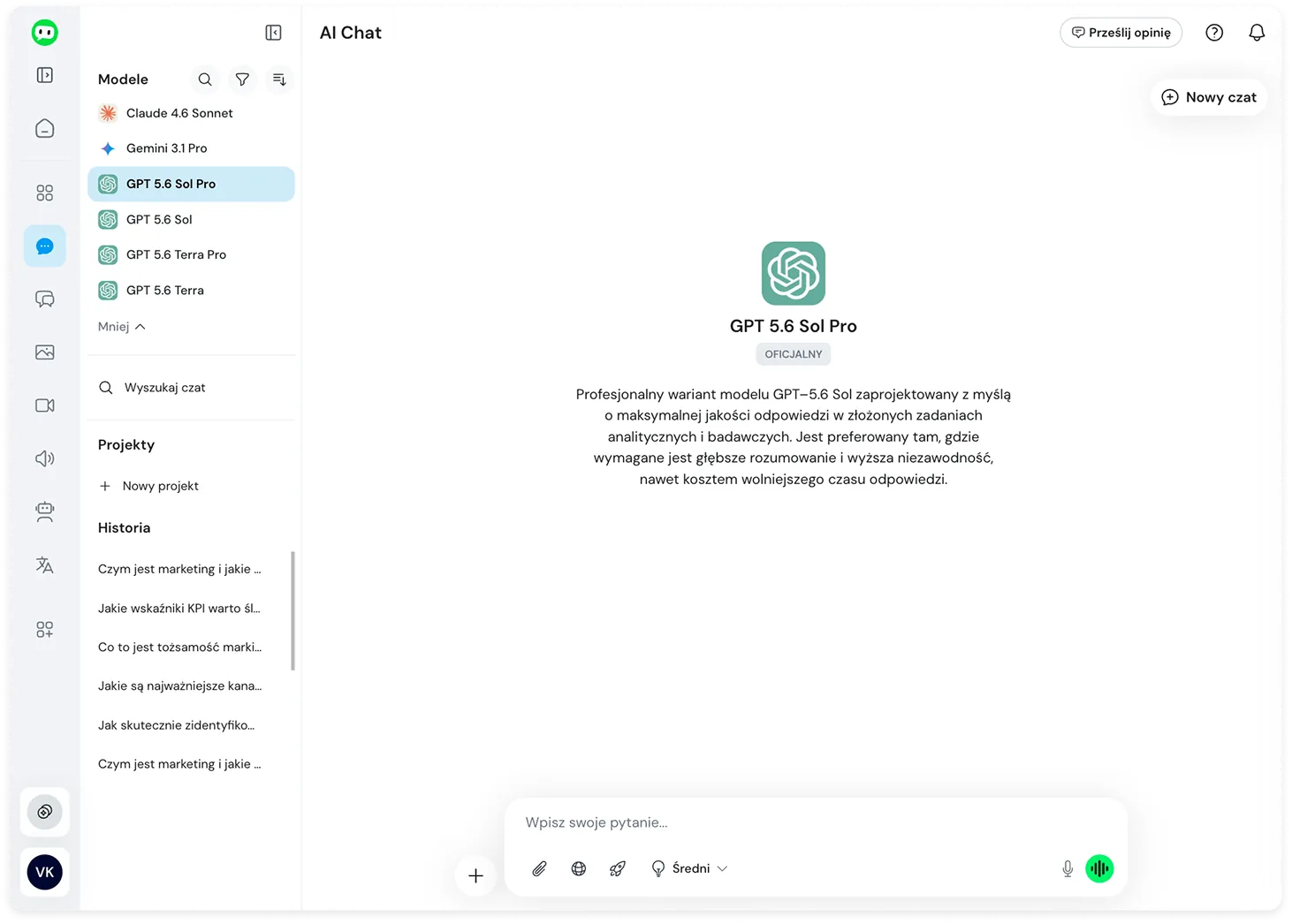Collapse the model list with Mniej
Viewport: 1292px width, 924px height.
coord(121,327)
